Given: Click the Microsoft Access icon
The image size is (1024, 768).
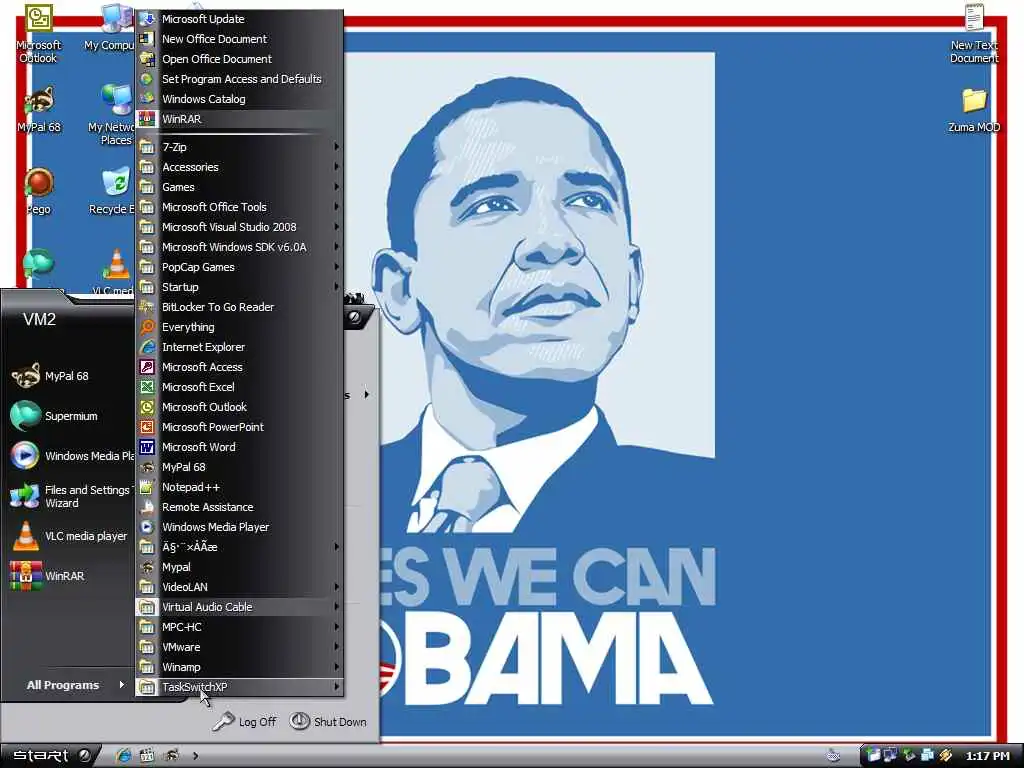Looking at the screenshot, I should pyautogui.click(x=148, y=367).
